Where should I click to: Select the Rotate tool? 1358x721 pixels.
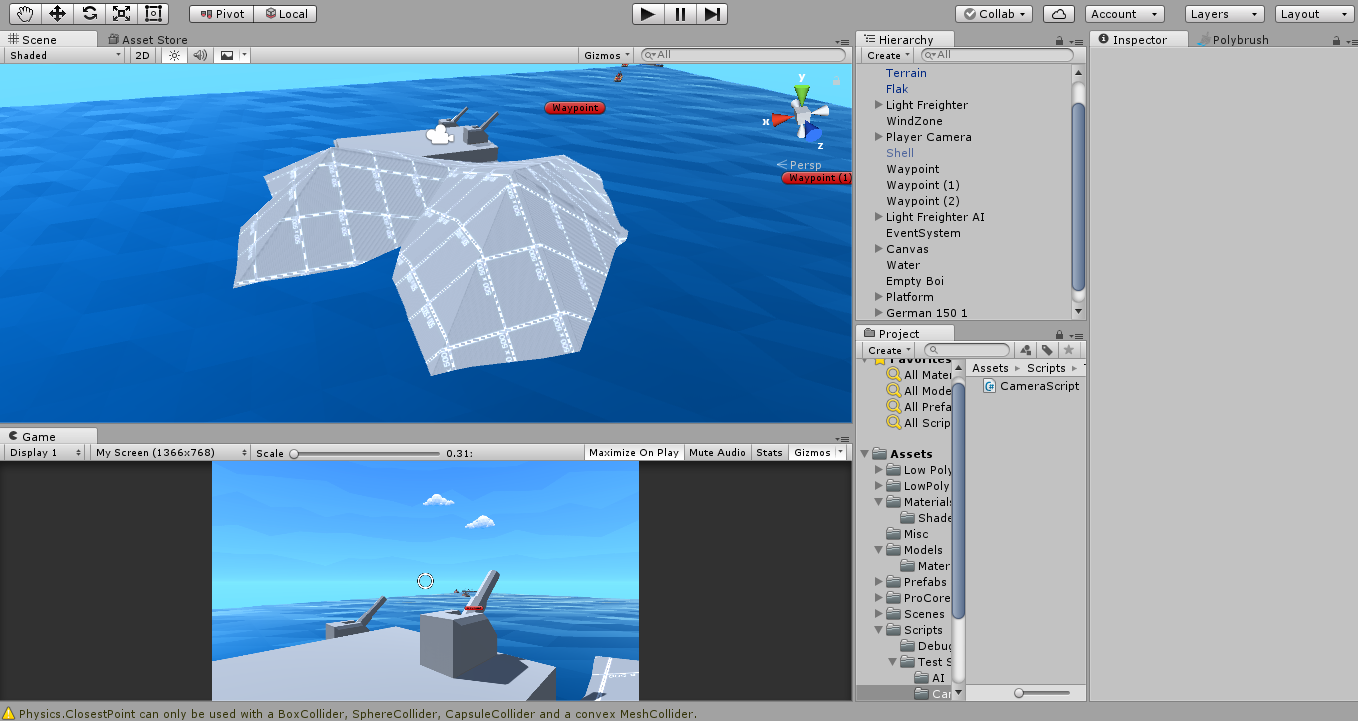click(90, 13)
